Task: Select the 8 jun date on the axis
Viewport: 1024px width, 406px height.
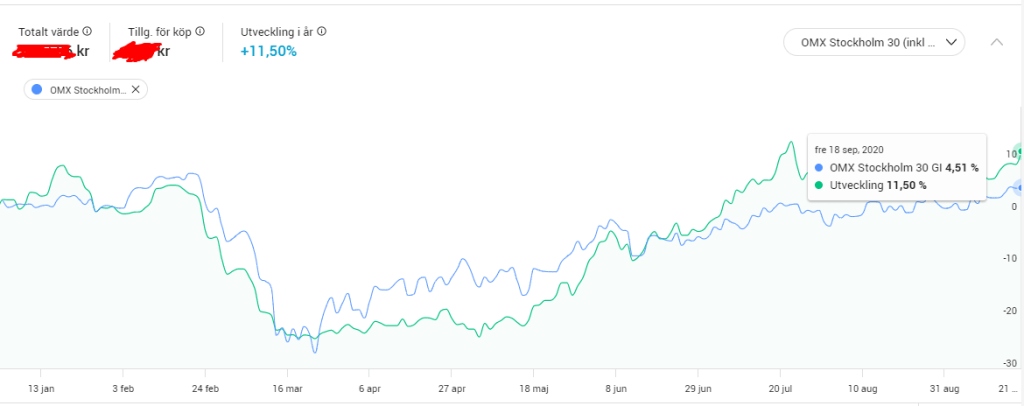Action: point(618,387)
